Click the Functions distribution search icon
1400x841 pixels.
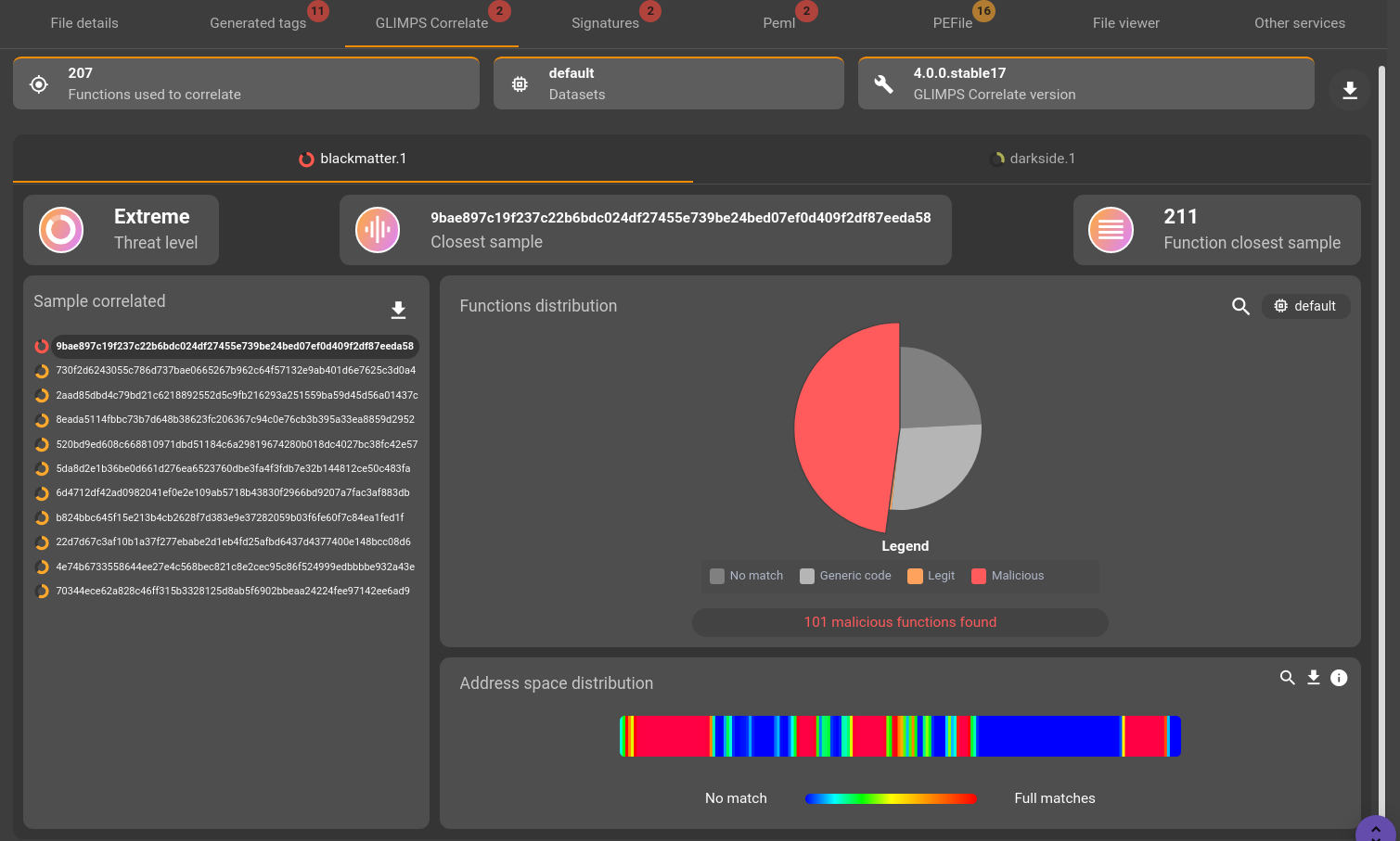pos(1240,306)
